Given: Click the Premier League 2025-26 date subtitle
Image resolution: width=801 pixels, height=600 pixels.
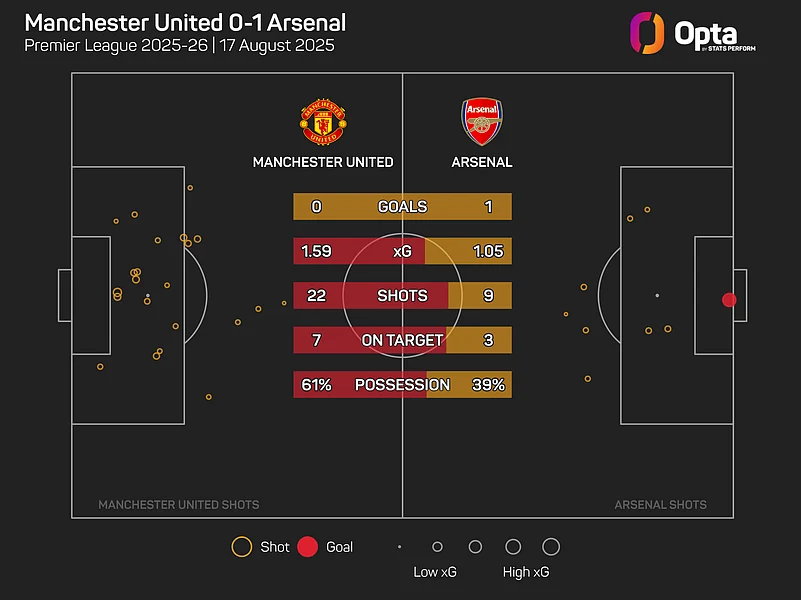Looking at the screenshot, I should (179, 45).
